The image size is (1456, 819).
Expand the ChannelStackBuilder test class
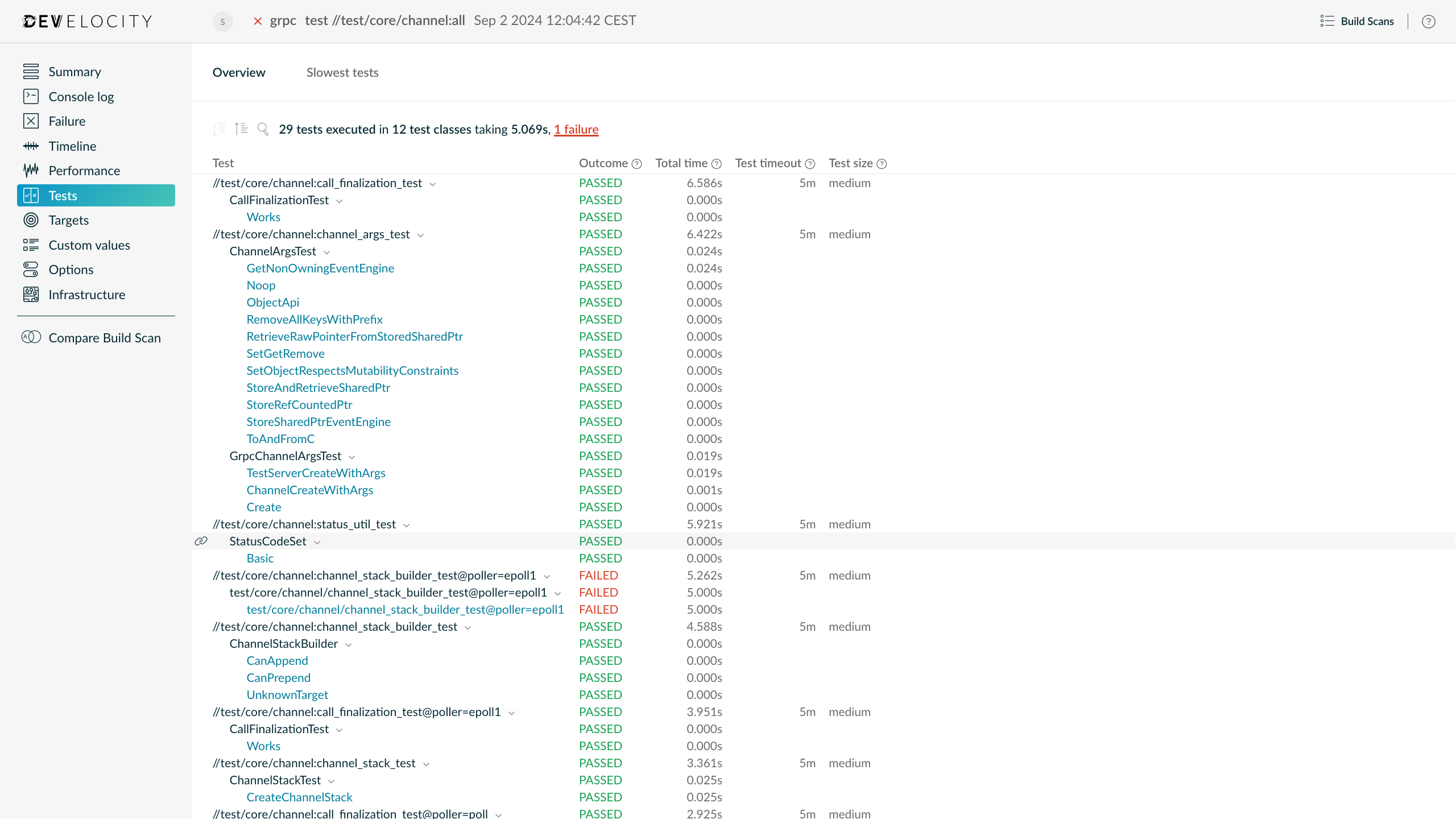[x=349, y=644]
